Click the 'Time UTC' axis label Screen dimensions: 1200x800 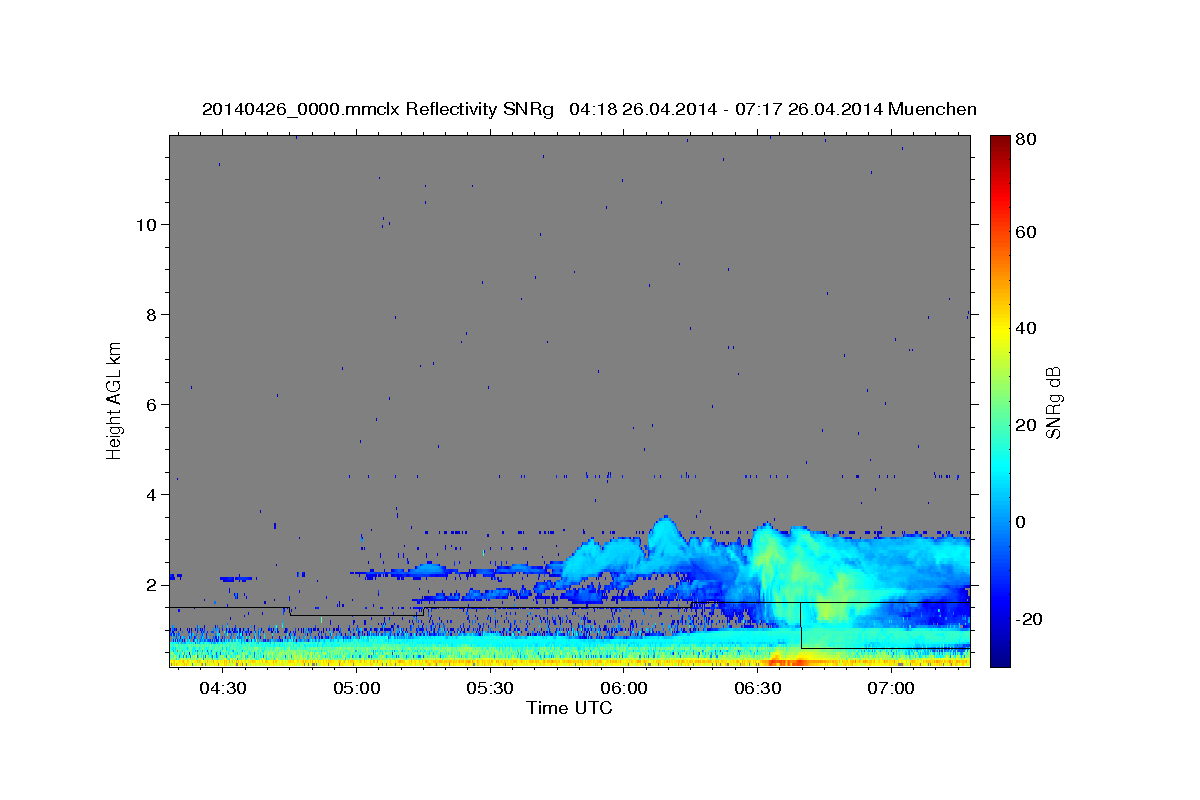[569, 708]
